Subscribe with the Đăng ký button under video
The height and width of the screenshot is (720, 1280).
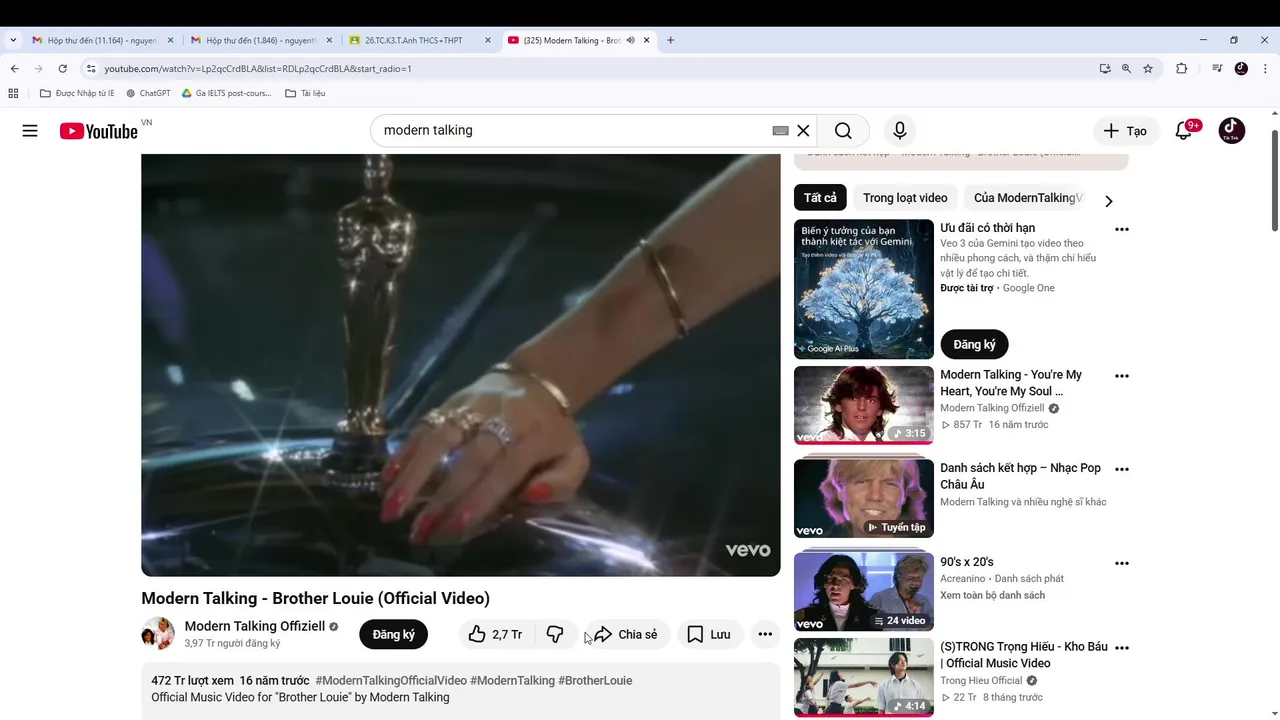393,634
